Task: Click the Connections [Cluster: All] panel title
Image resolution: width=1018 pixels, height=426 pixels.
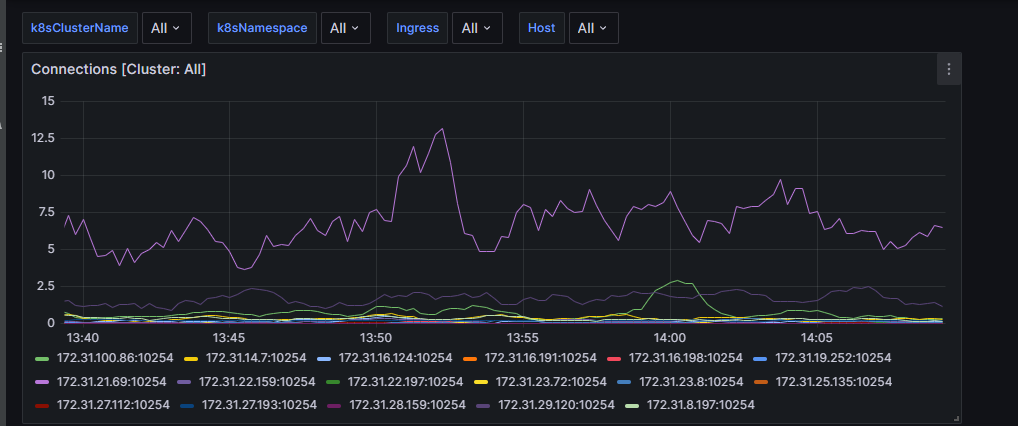Action: coord(119,69)
